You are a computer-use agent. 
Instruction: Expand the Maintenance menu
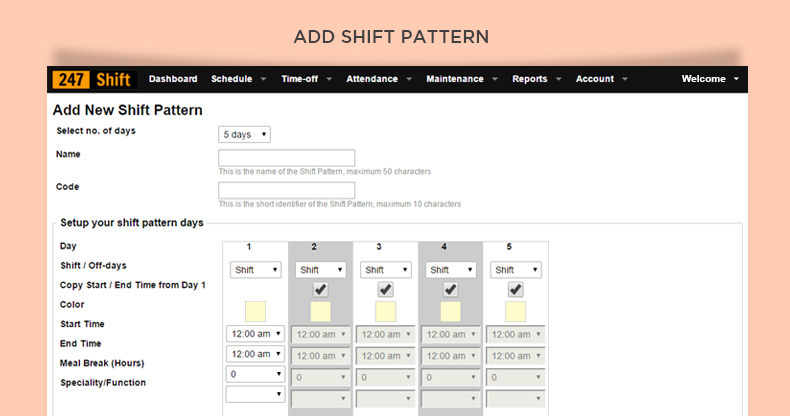pos(461,79)
